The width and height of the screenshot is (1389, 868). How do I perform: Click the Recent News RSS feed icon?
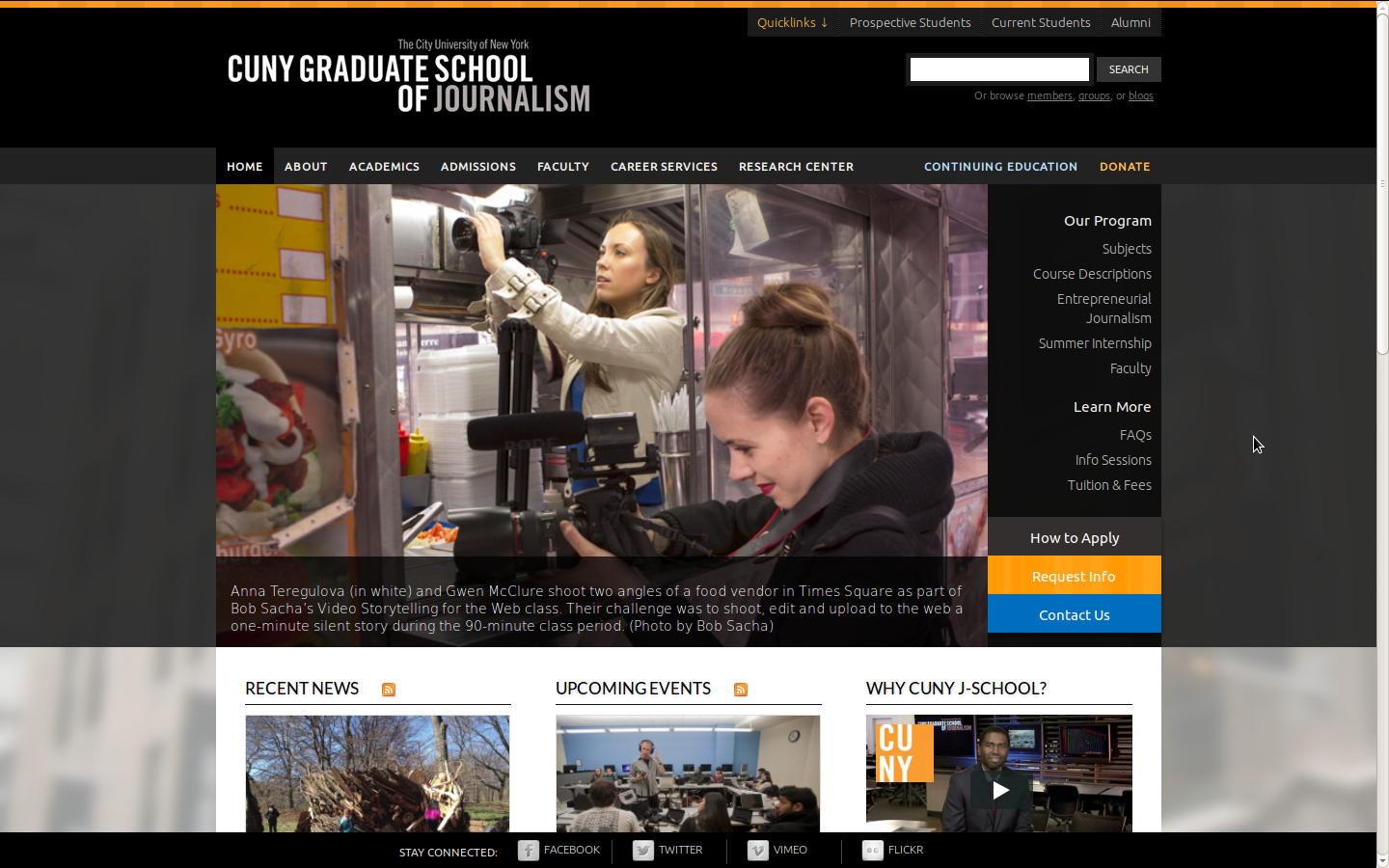point(389,690)
